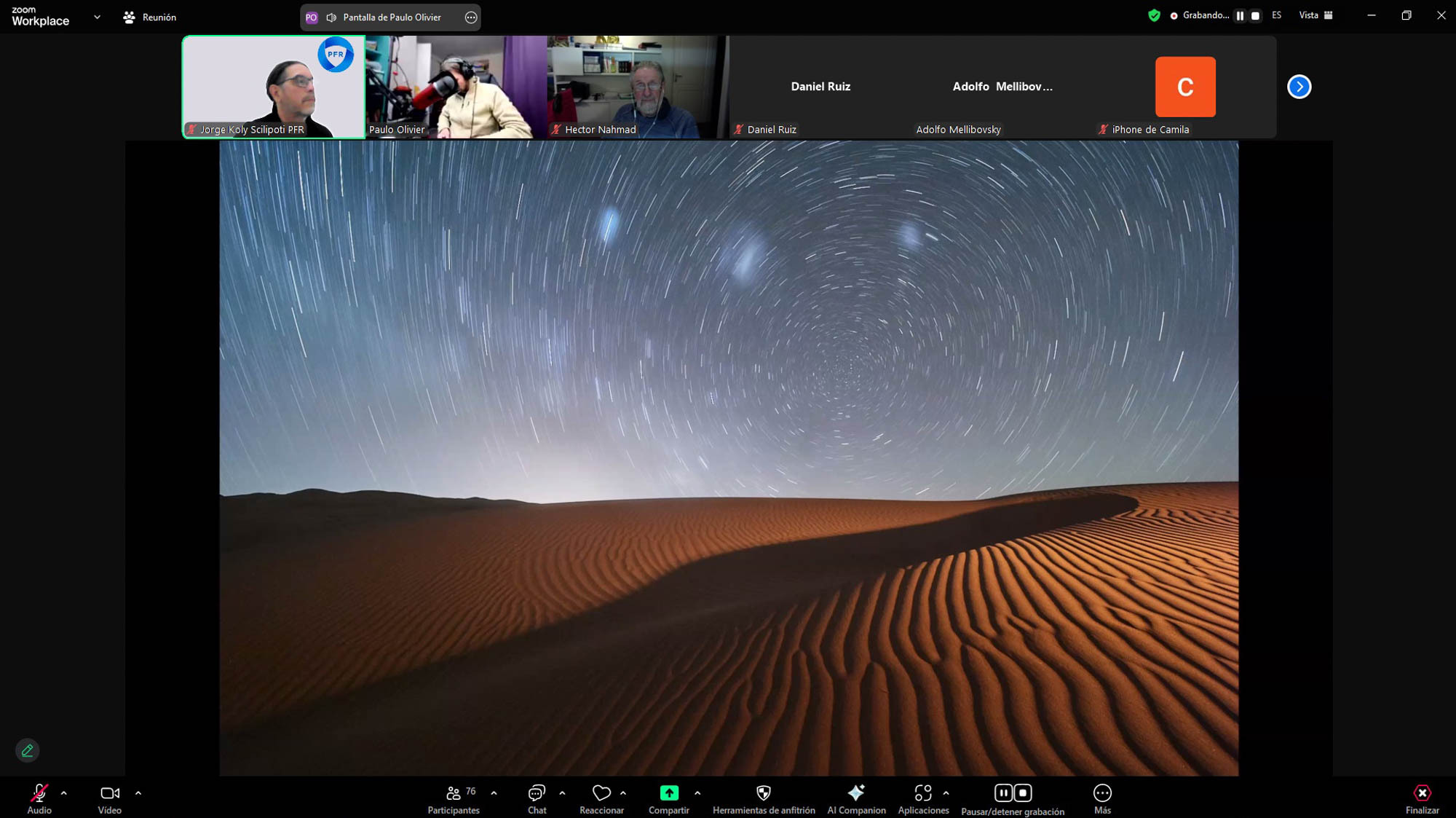
Task: Click the shared star trails desert image
Action: [x=729, y=458]
